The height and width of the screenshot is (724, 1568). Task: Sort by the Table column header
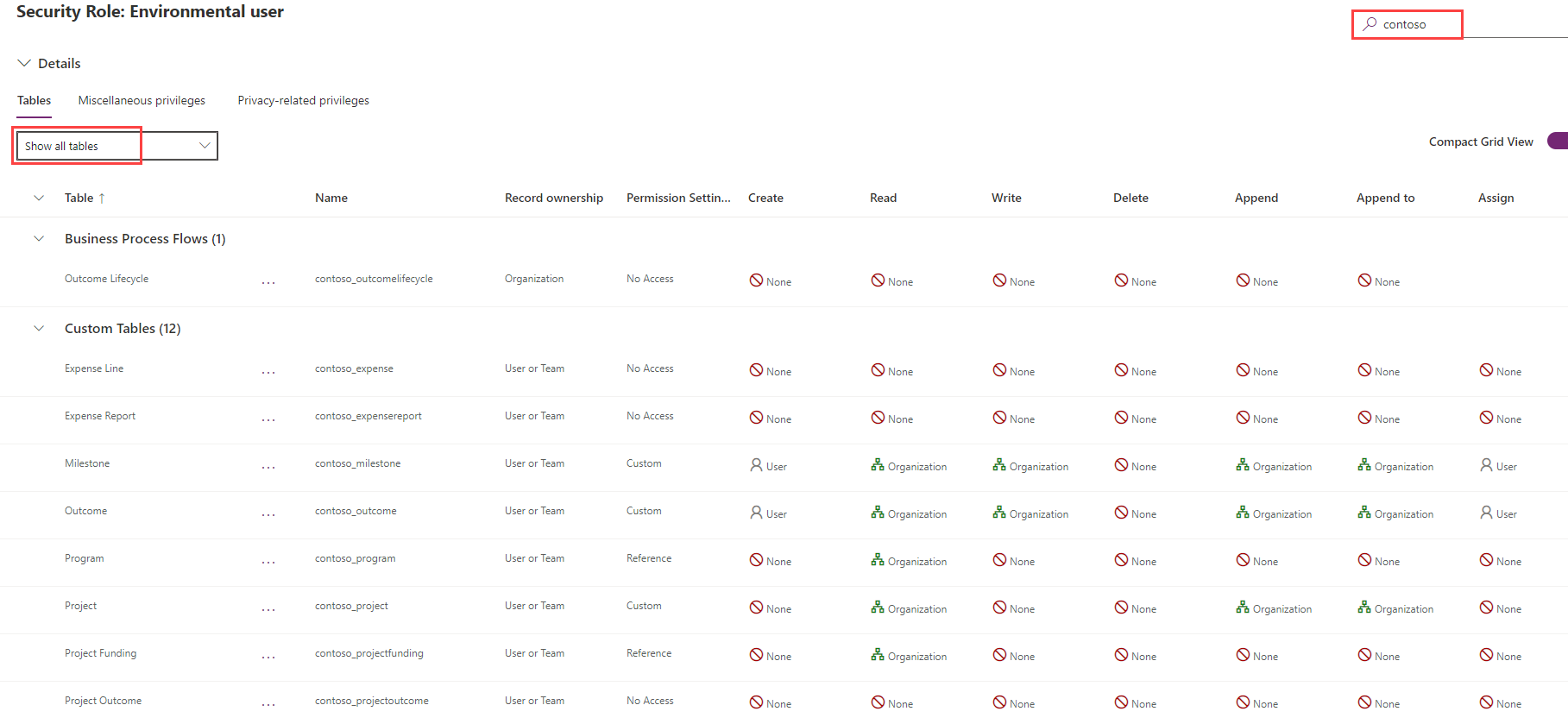click(x=85, y=198)
